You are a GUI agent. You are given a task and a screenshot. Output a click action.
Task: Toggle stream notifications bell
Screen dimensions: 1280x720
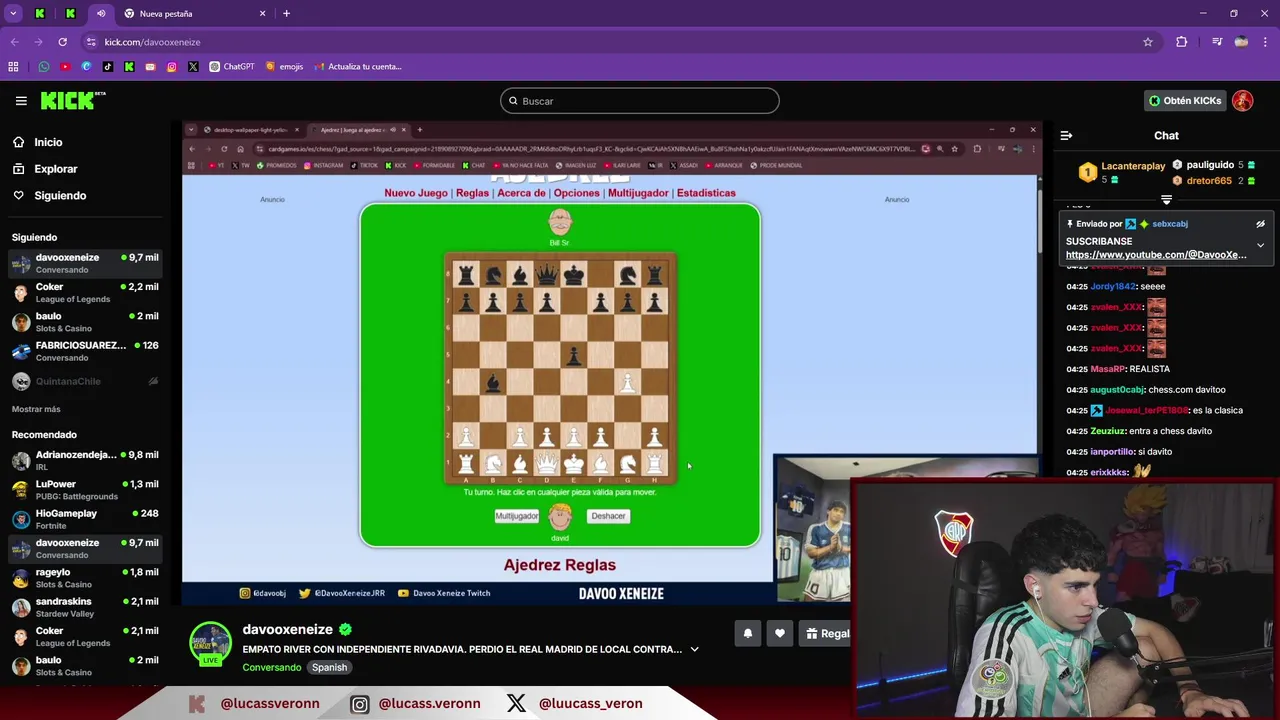click(747, 633)
